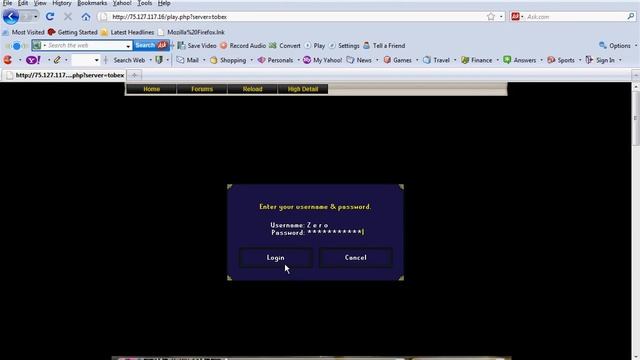Open Yahoo Travel icon

[427, 60]
